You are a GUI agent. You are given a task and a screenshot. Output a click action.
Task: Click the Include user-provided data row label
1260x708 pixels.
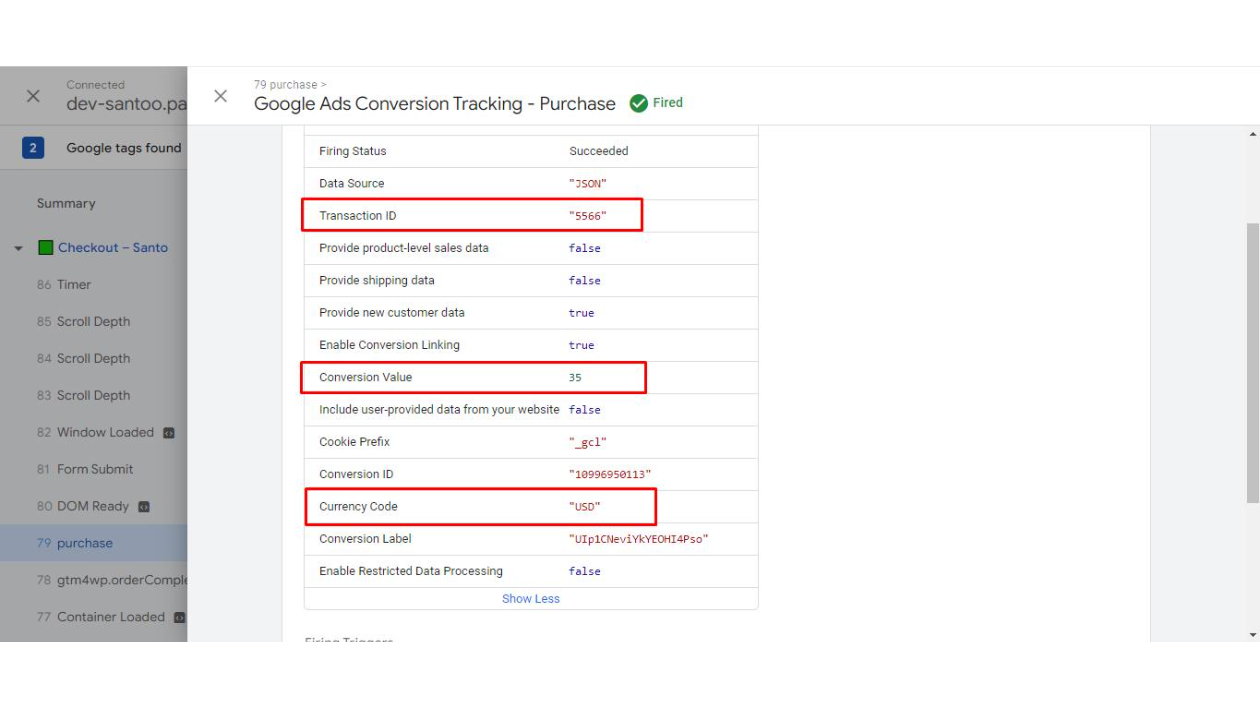tap(439, 410)
